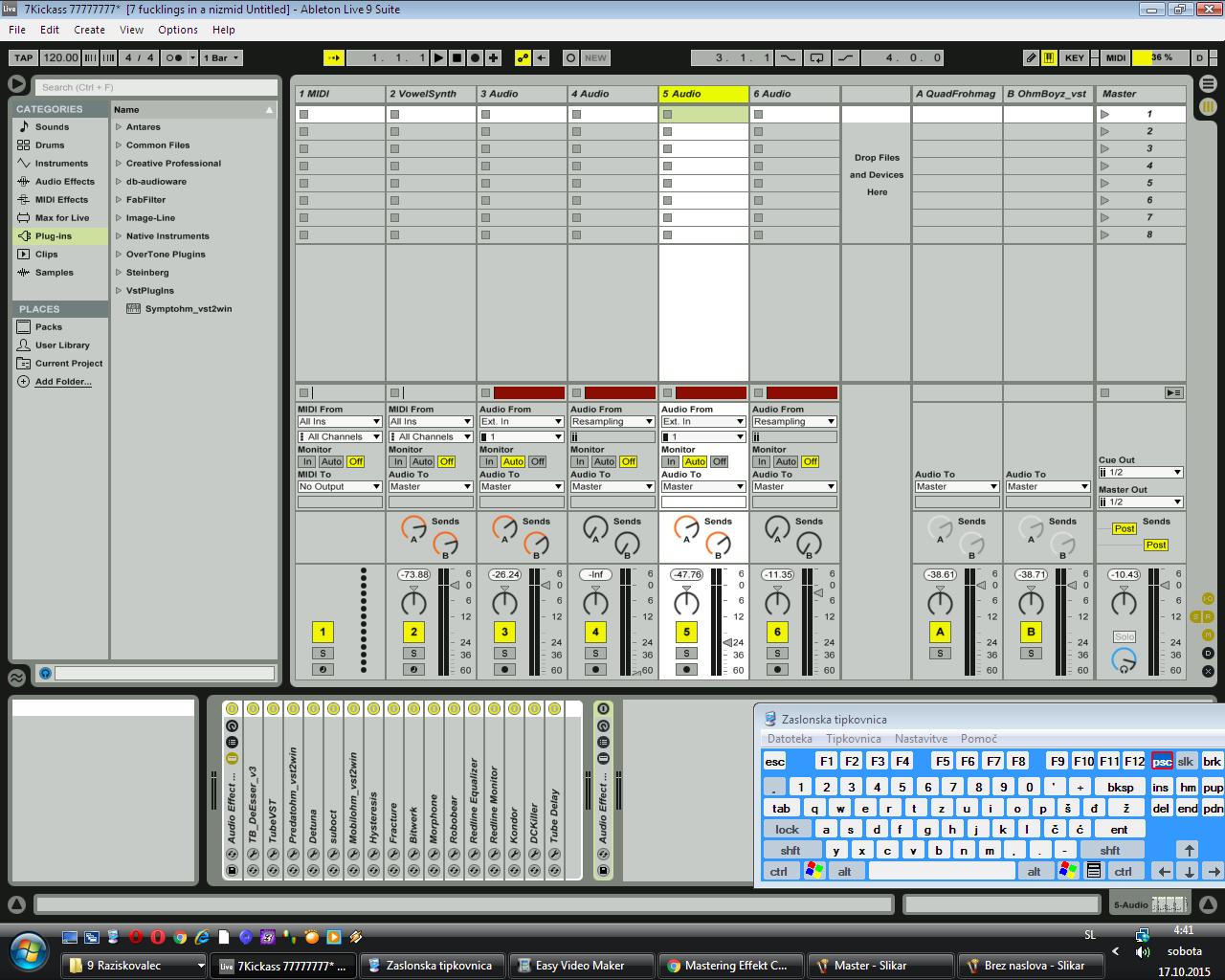The width and height of the screenshot is (1225, 980).
Task: Click Master preview volume headphone knob
Action: 1124,659
